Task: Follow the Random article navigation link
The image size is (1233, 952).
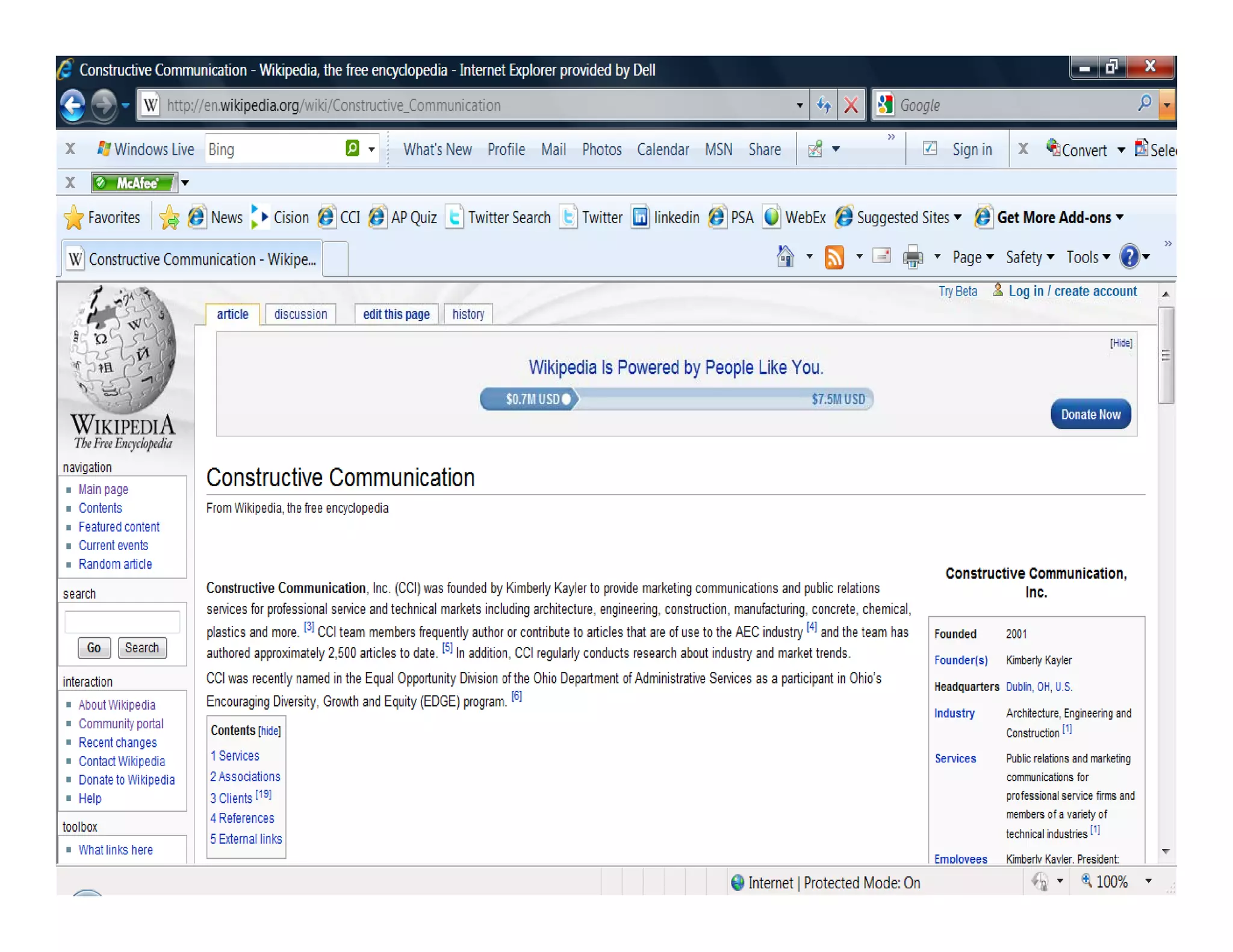Action: pyautogui.click(x=115, y=564)
